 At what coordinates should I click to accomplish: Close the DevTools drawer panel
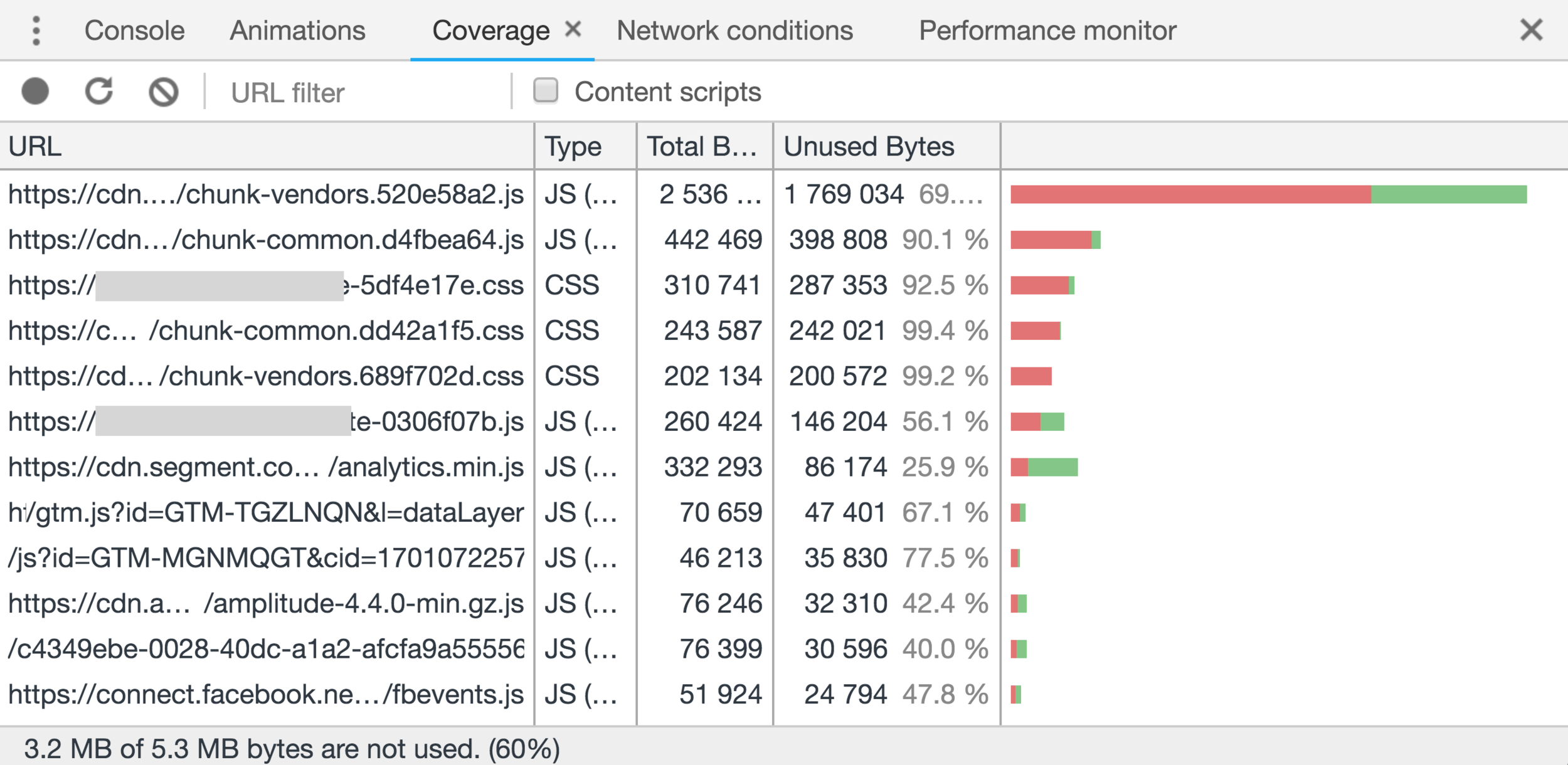click(x=1531, y=29)
